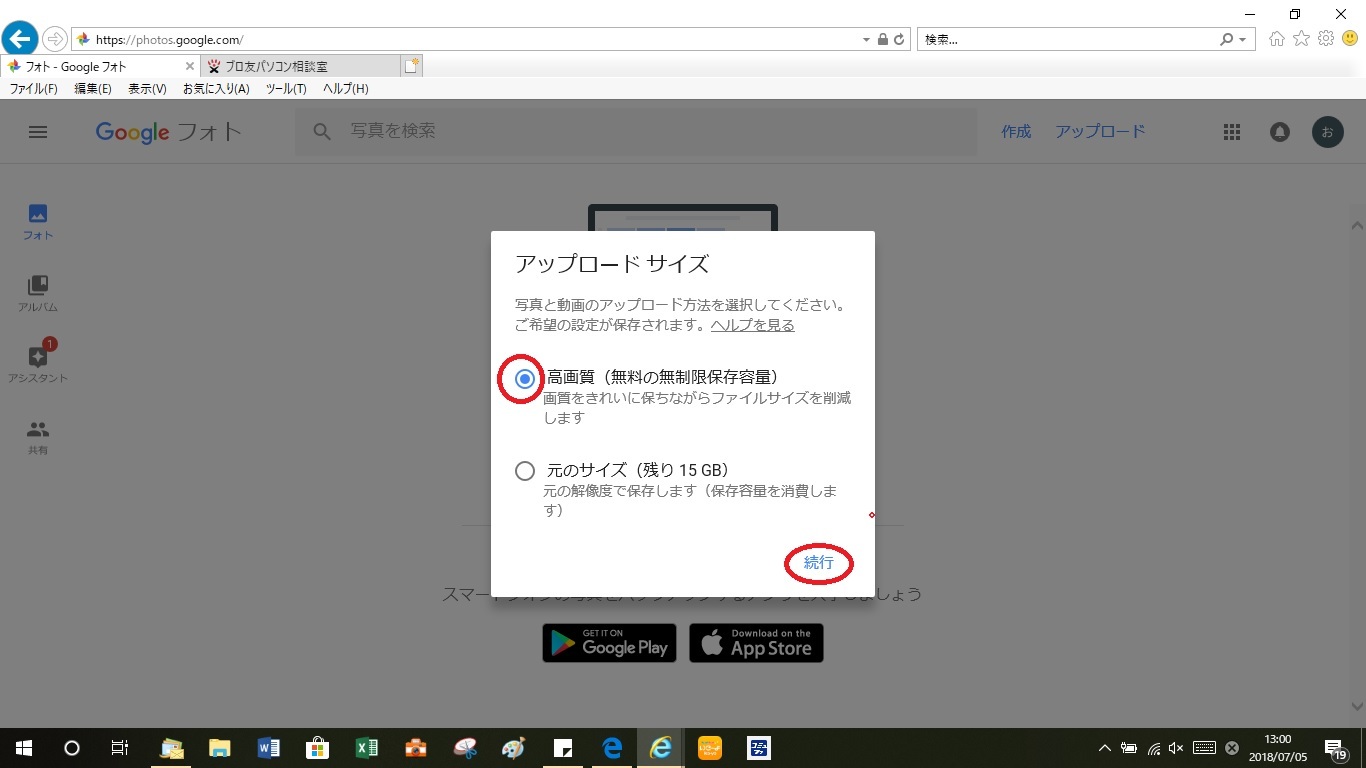The height and width of the screenshot is (768, 1366).
Task: Expand the search provider dropdown arrow
Action: click(x=1243, y=40)
